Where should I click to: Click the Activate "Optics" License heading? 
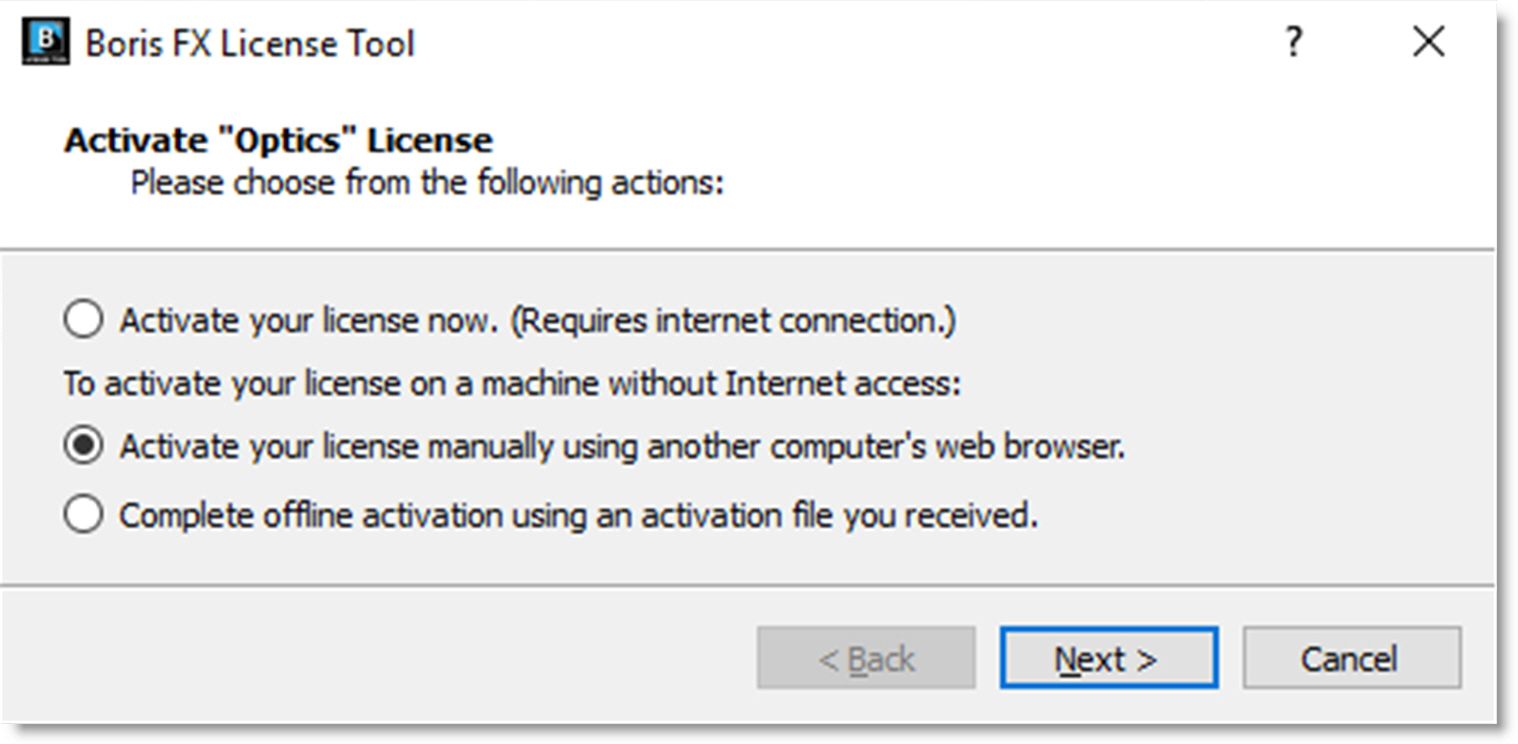[x=278, y=140]
